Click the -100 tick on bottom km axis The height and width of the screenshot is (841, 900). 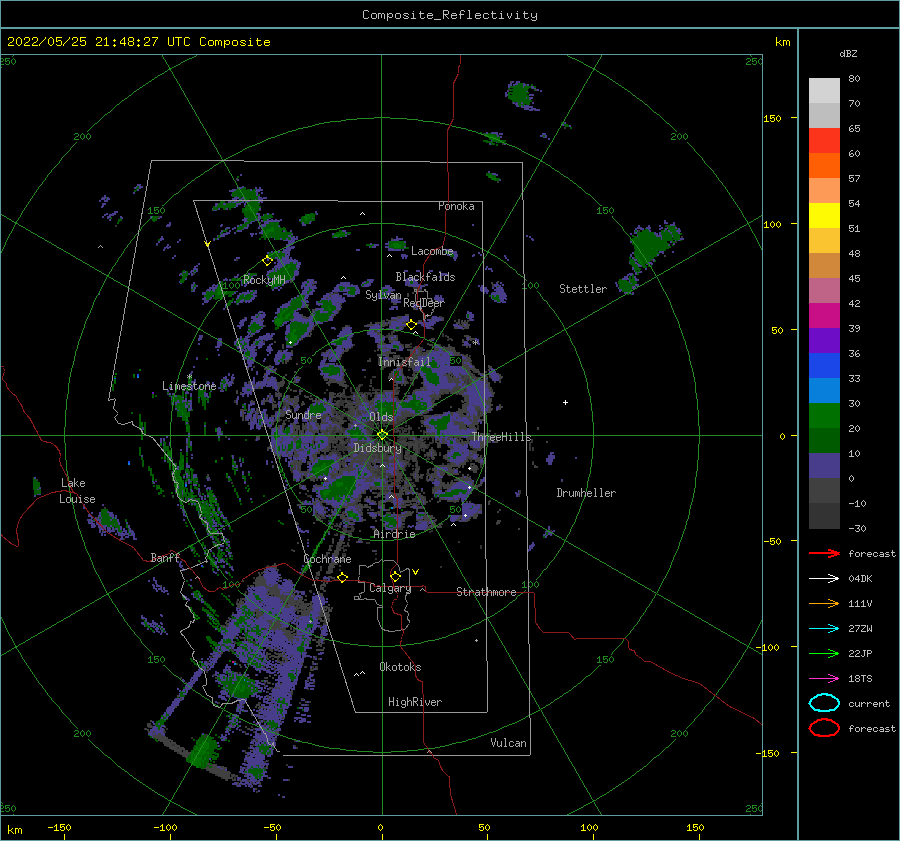click(x=165, y=827)
